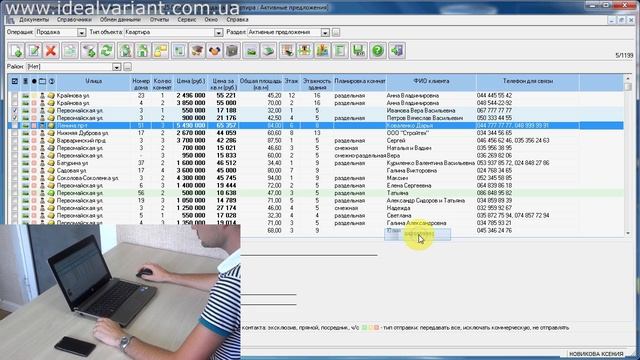Check the Садовая ул. row checkbox
Viewport: 640px width, 360px height.
click(15, 171)
